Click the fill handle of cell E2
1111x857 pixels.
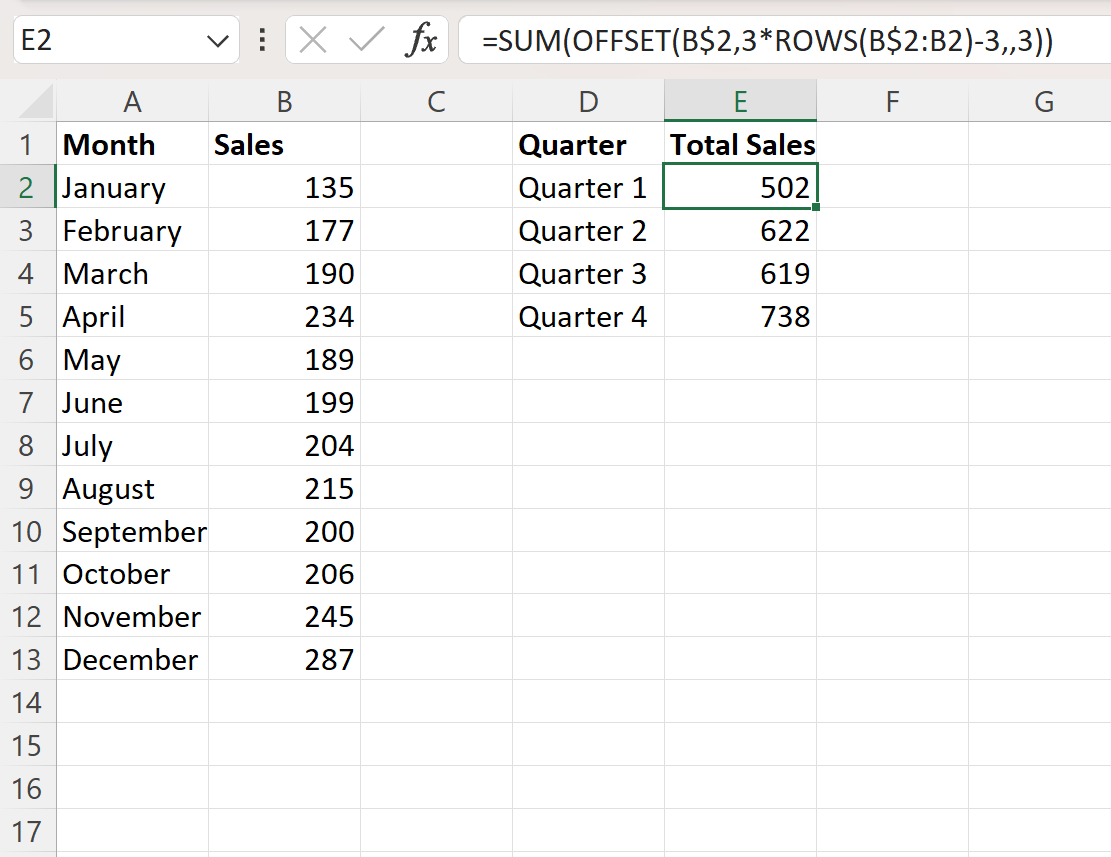pyautogui.click(x=816, y=207)
